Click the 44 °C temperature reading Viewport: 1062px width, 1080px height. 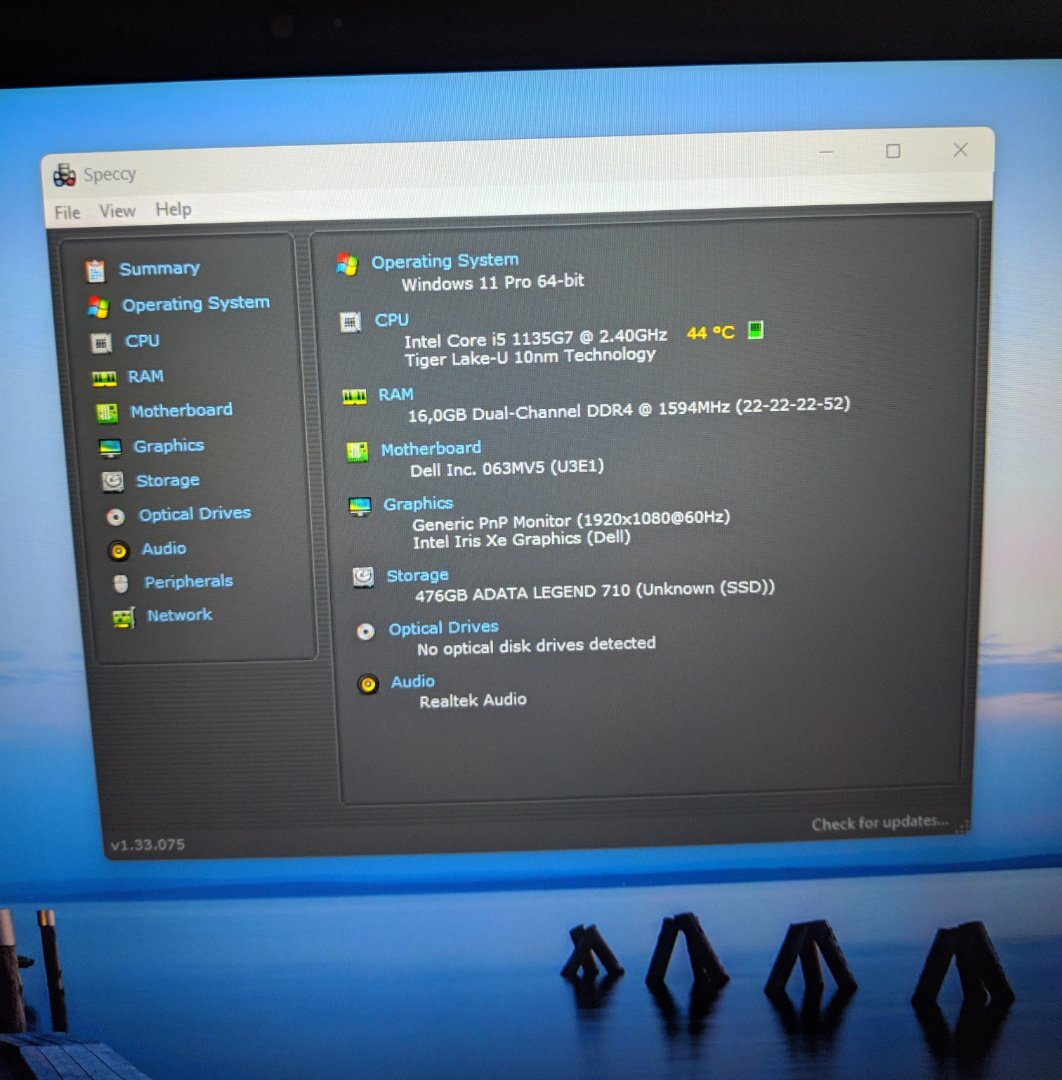(x=710, y=333)
